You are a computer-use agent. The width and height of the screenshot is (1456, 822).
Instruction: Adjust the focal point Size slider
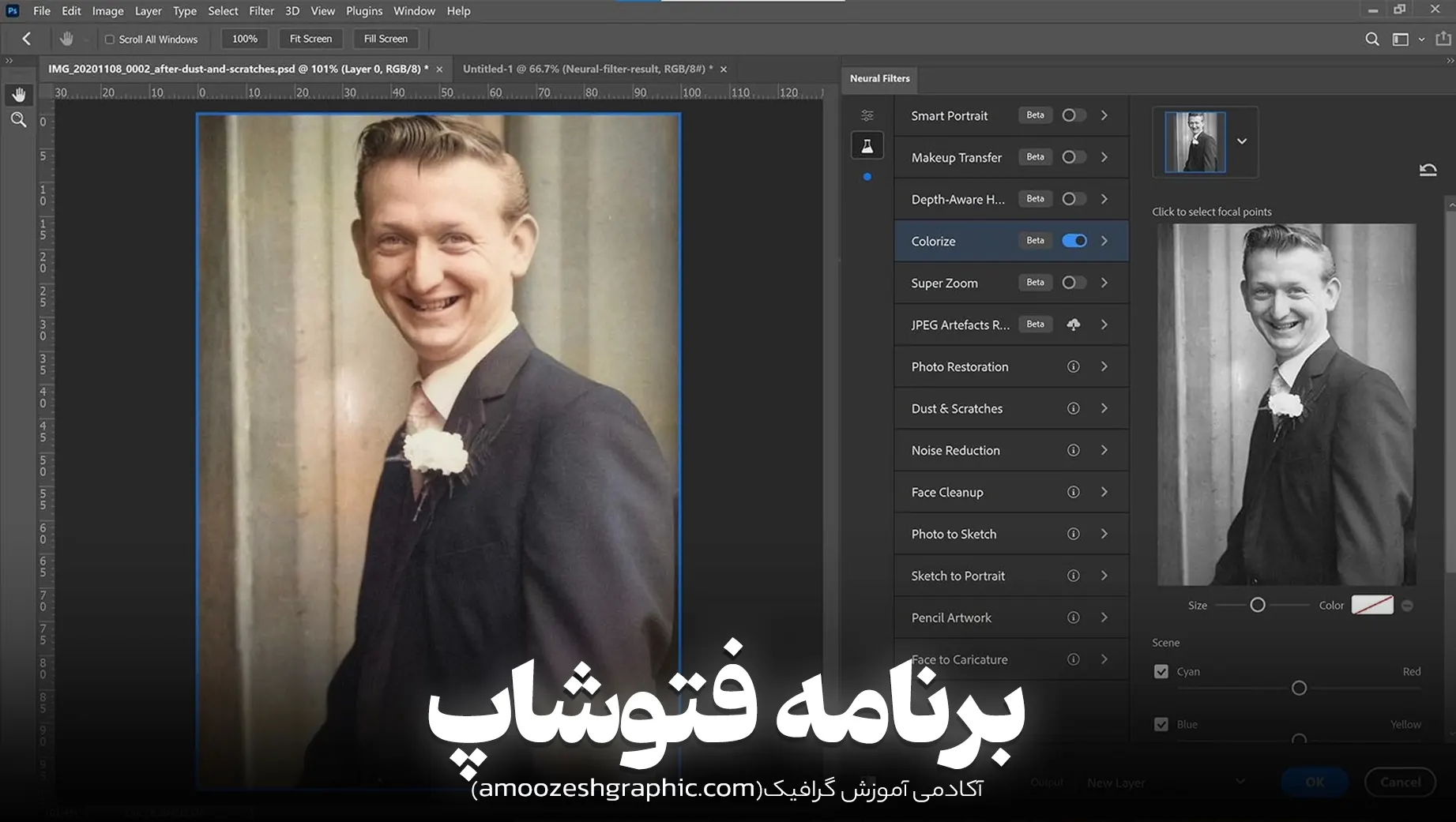(x=1258, y=605)
